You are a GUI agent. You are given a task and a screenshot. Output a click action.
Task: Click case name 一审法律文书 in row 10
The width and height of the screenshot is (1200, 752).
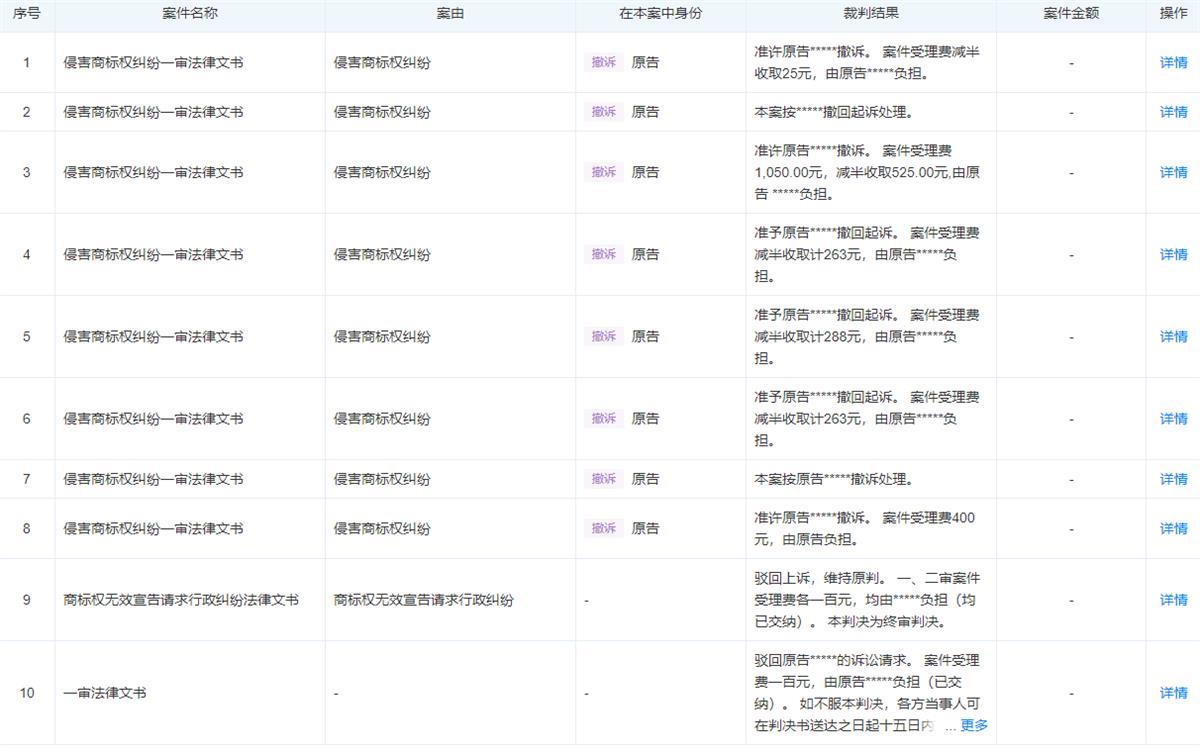tap(105, 692)
